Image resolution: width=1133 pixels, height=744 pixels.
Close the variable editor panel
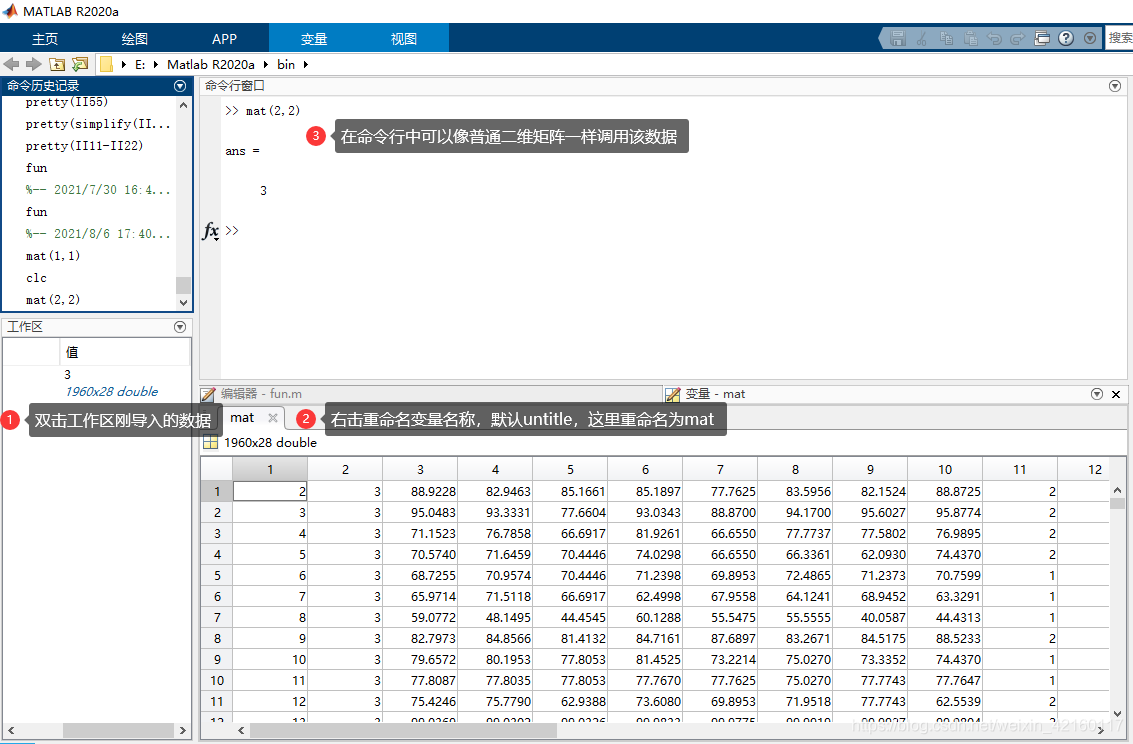(1116, 394)
